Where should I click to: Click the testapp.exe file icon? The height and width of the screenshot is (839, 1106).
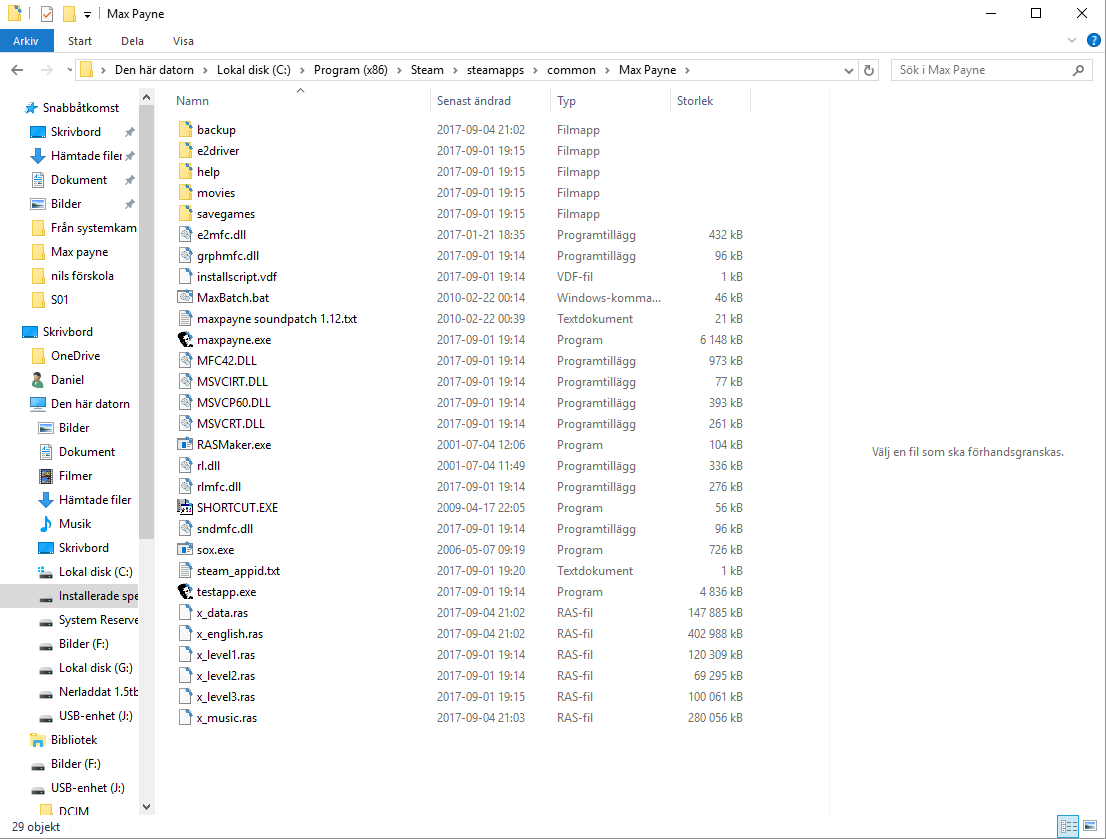click(x=185, y=591)
